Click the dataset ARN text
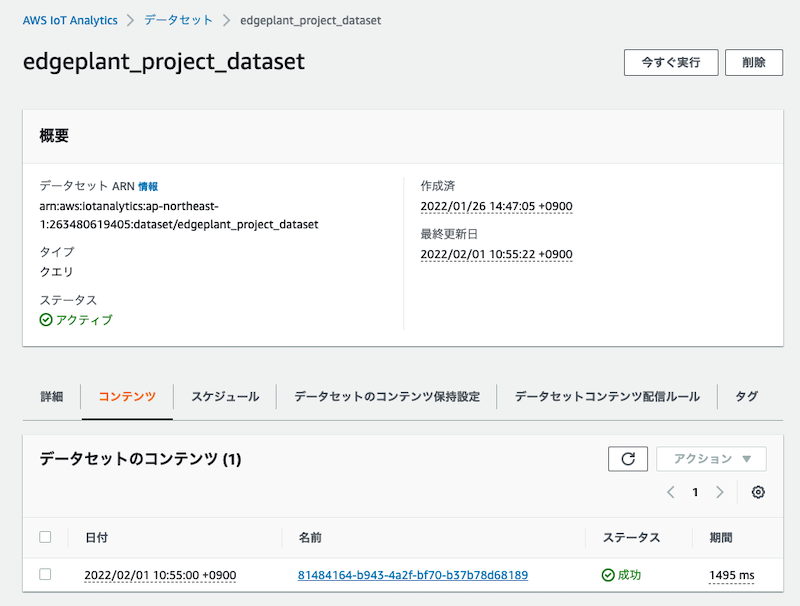This screenshot has width=800, height=606. pos(179,215)
